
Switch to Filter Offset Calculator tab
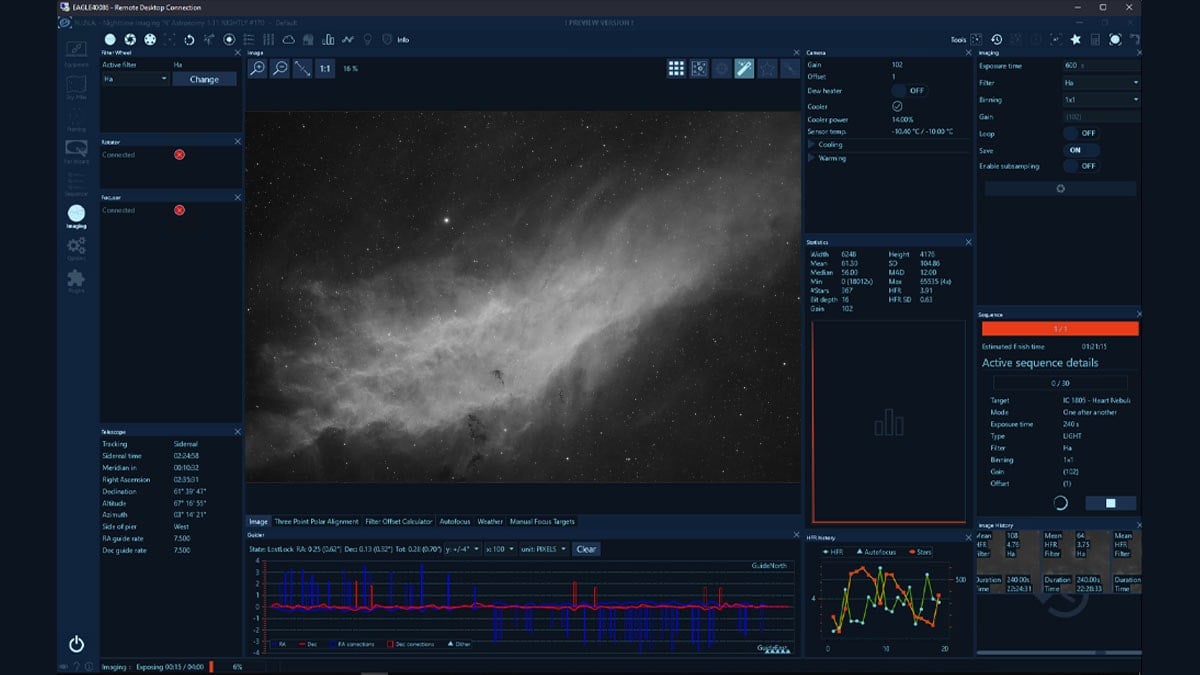398,521
